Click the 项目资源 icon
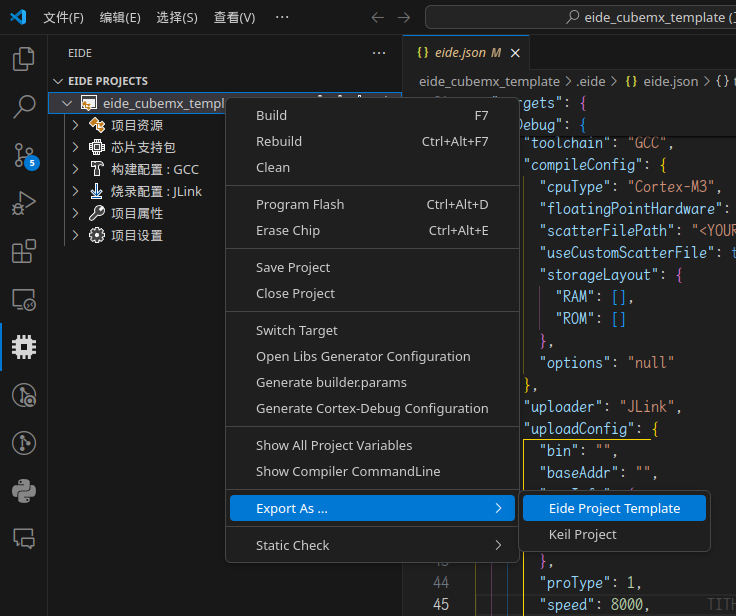 [x=97, y=125]
